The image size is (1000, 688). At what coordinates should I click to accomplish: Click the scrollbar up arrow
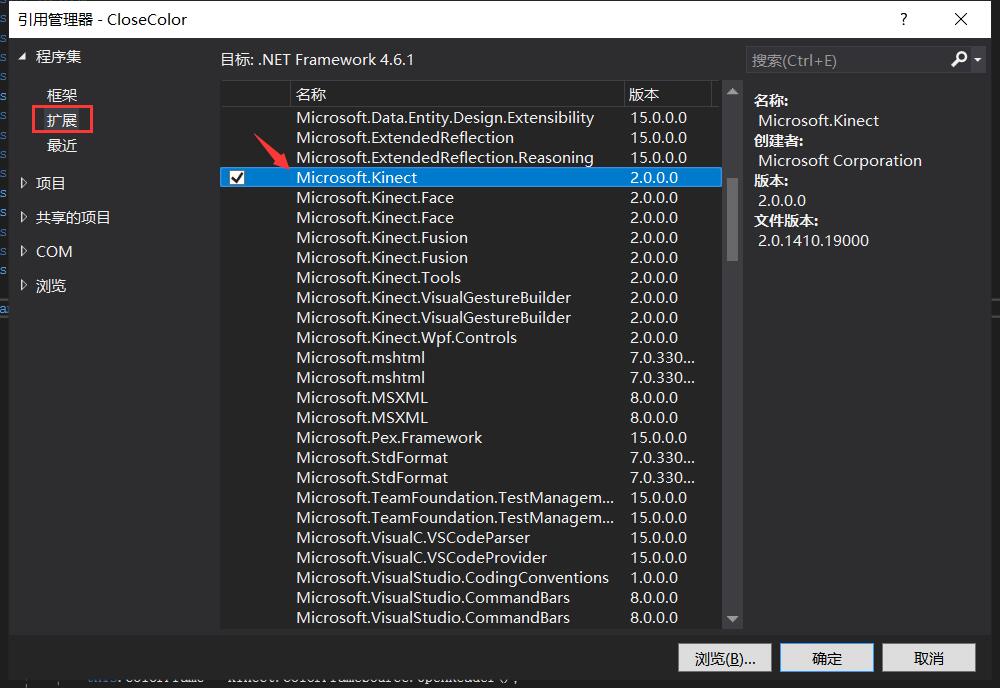coord(732,92)
